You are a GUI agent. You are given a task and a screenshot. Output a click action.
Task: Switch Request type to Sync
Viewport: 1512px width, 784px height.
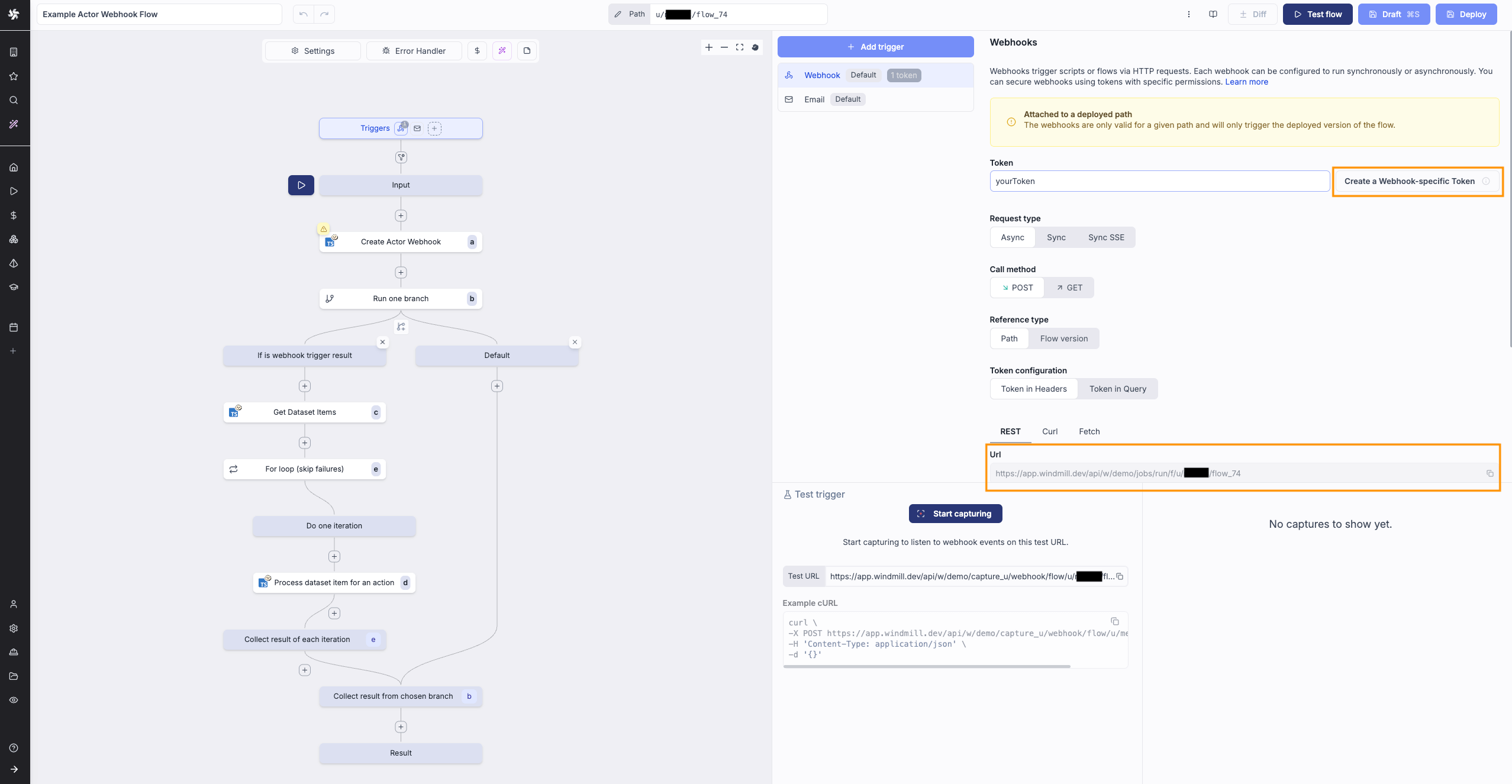[1056, 237]
